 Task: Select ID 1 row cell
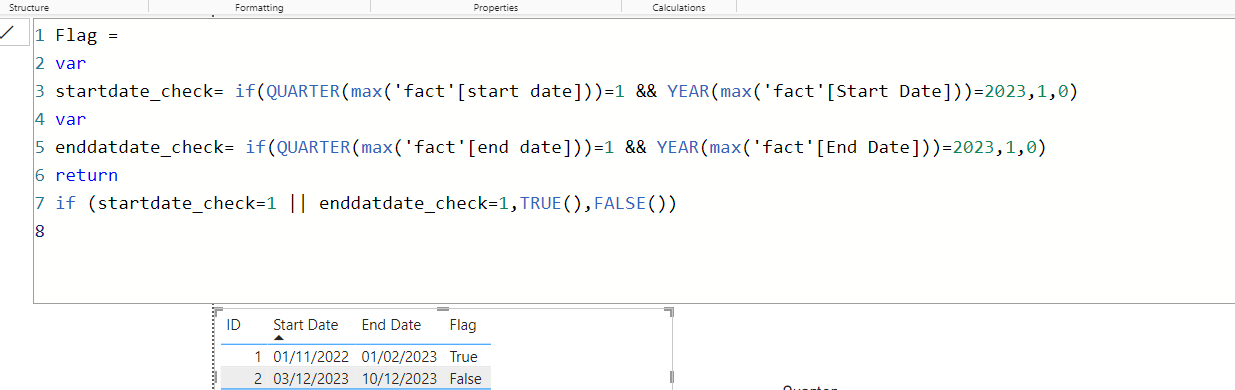tap(257, 357)
